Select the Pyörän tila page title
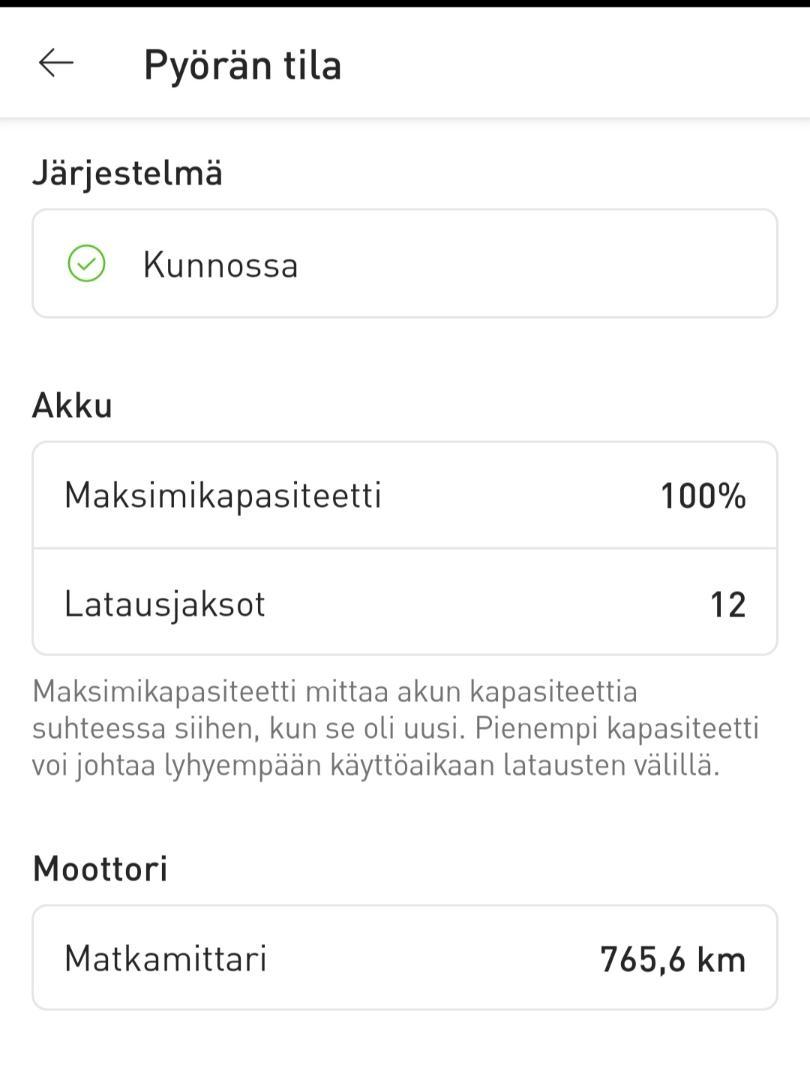The width and height of the screenshot is (810, 1080). (x=242, y=66)
